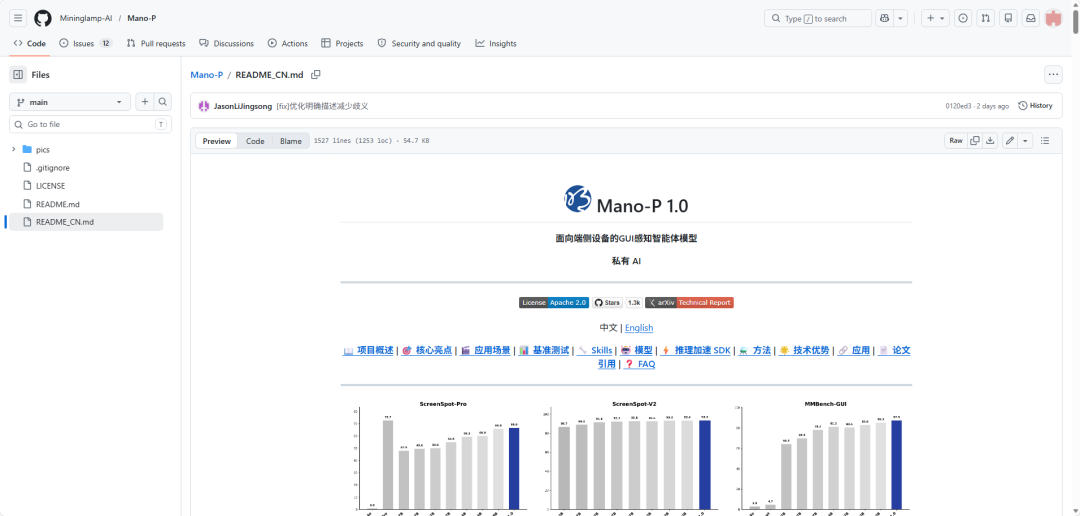Viewport: 1080px width, 516px height.
Task: Open the latest commit message link
Action: [322, 106]
